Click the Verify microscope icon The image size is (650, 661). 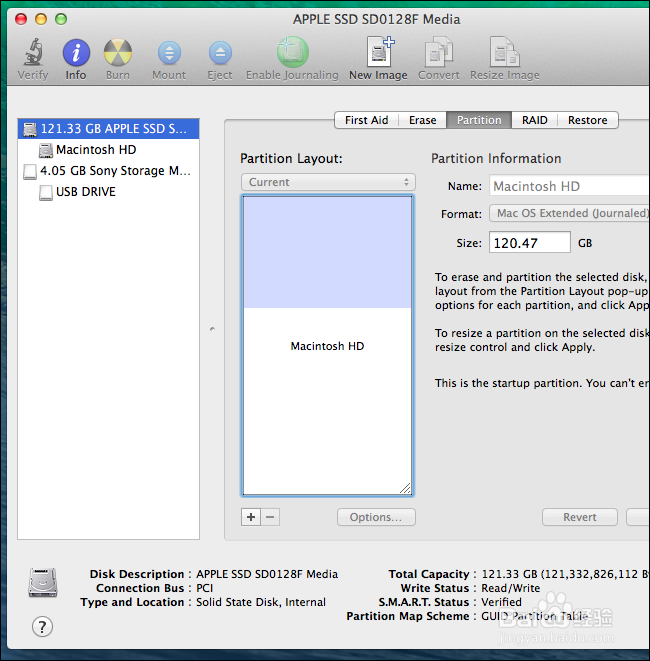pos(33,52)
